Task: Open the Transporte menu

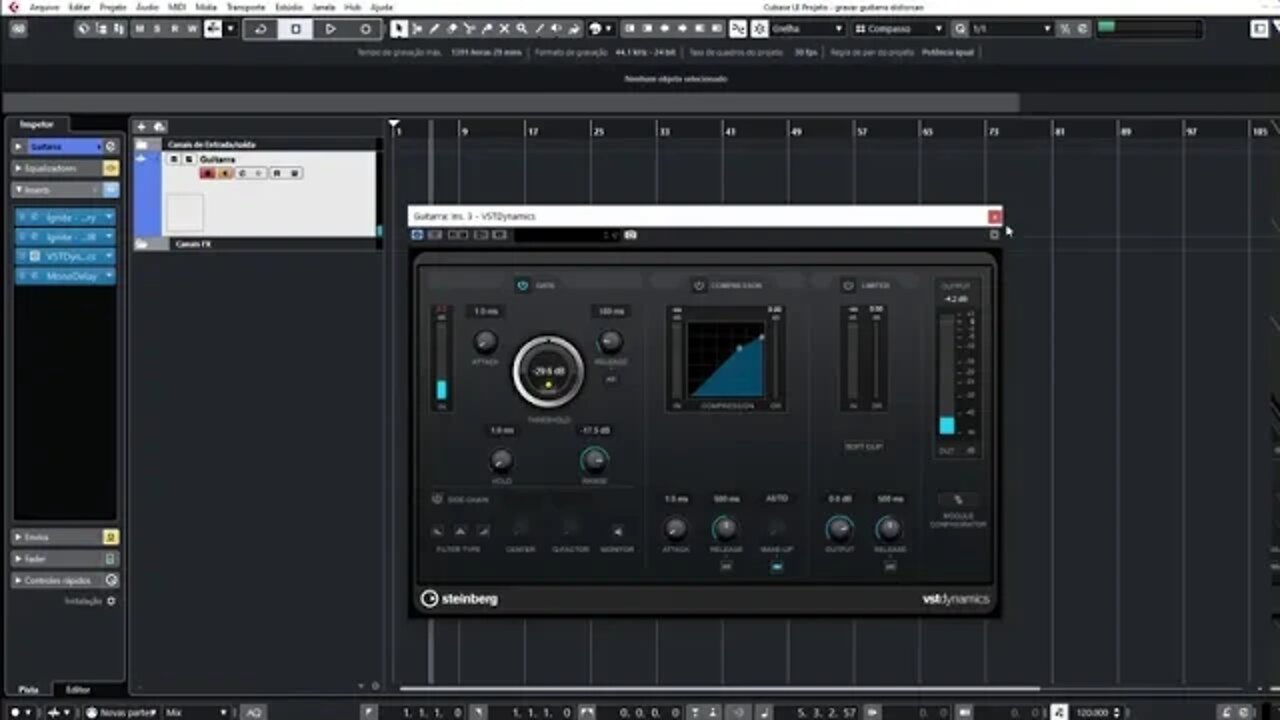Action: (246, 6)
